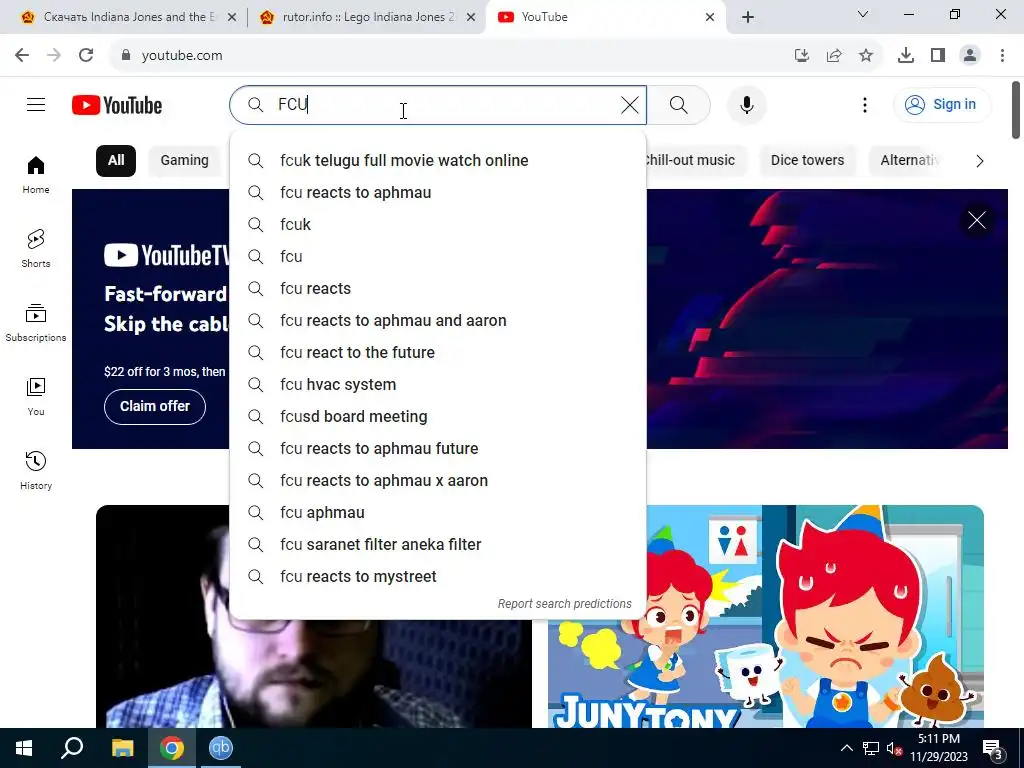Switch to rutor.info Lego Indiana Jones tab
The width and height of the screenshot is (1024, 768).
[366, 17]
